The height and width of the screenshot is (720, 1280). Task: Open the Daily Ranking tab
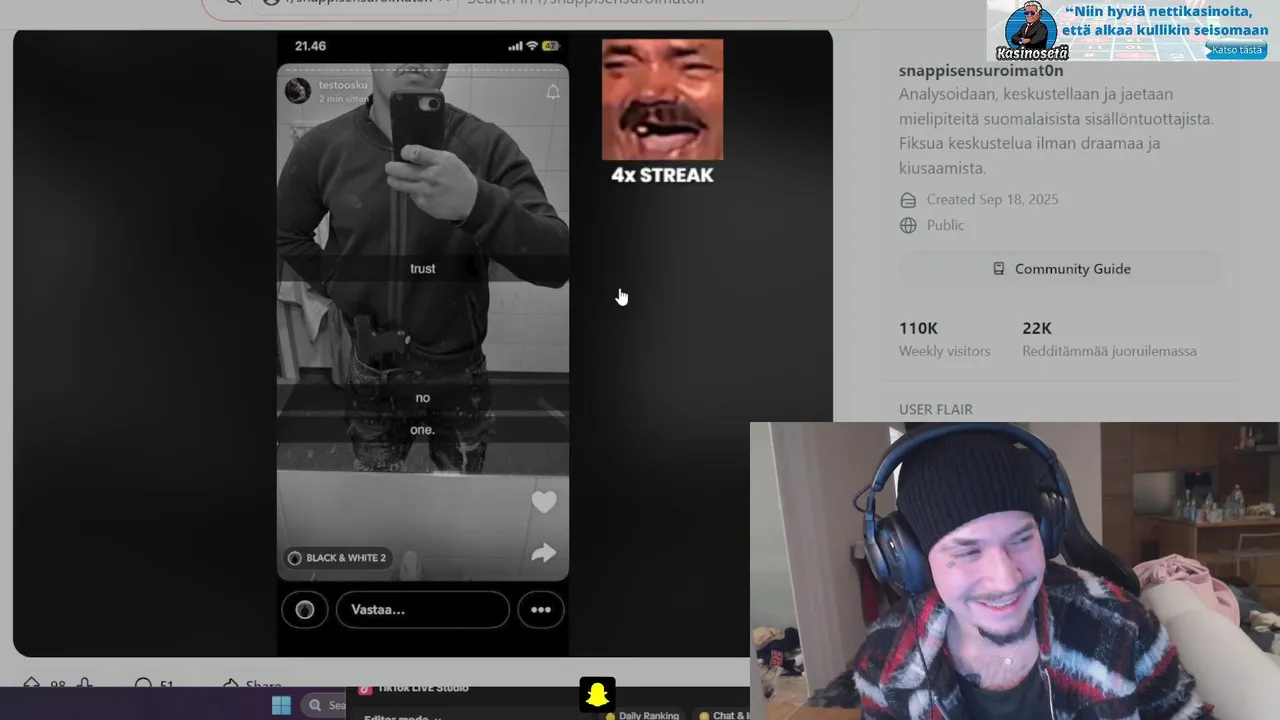point(642,715)
